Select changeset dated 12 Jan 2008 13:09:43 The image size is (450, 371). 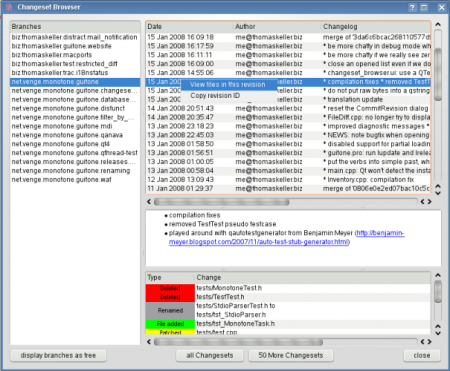(288, 180)
